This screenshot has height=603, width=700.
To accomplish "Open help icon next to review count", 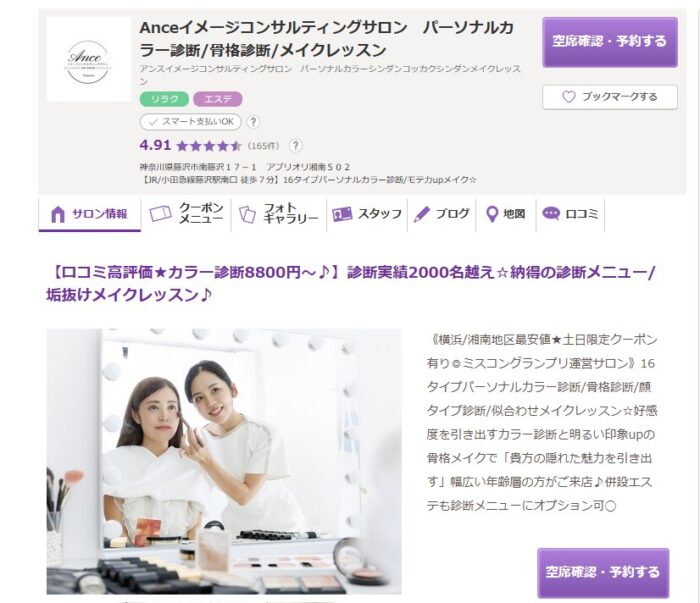I will pyautogui.click(x=295, y=146).
